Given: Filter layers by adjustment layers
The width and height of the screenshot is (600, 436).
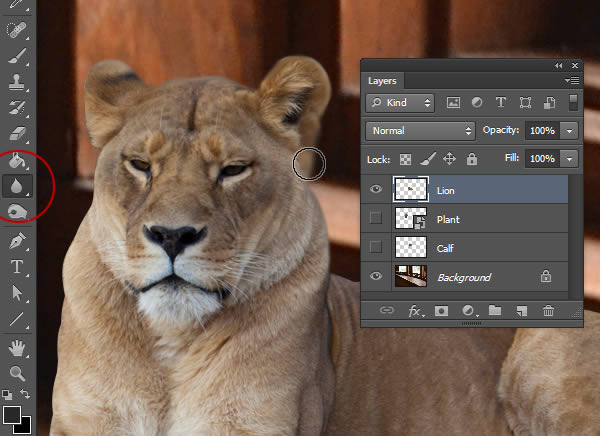Looking at the screenshot, I should pos(477,103).
